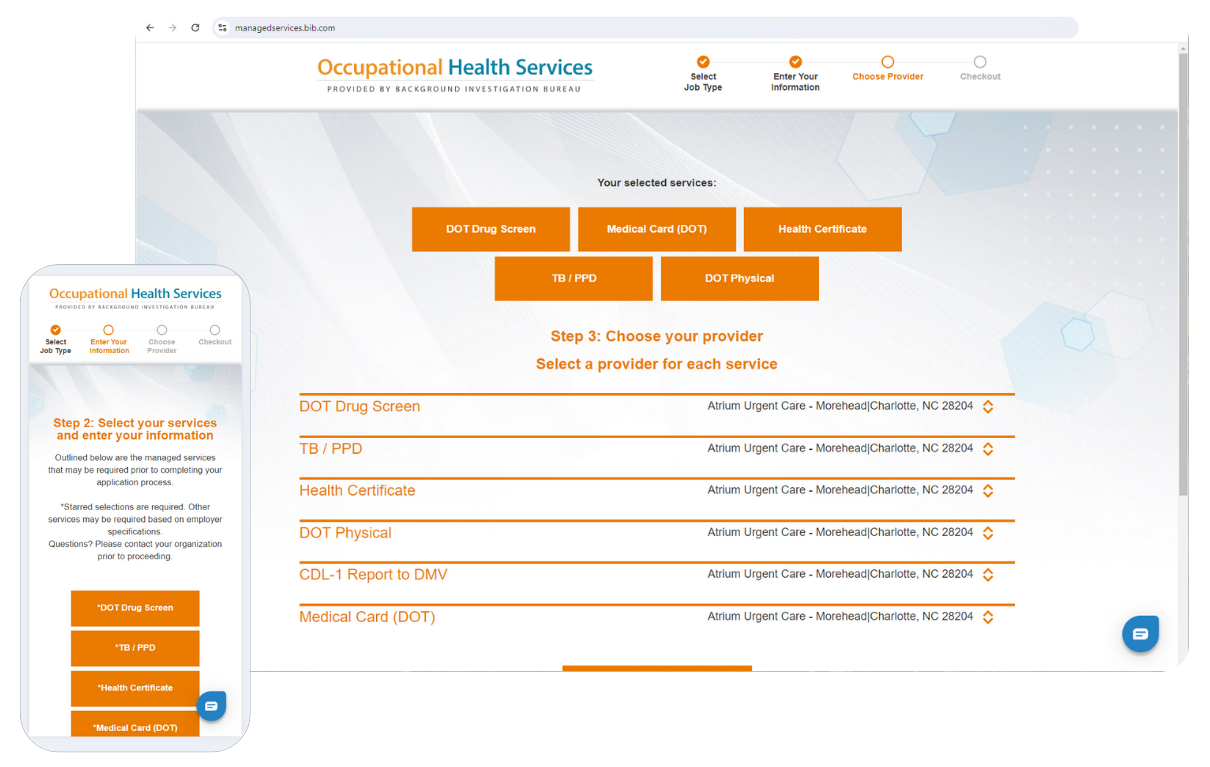This screenshot has width=1210, height=767.
Task: Expand the TB / PPD provider selector
Action: 987,449
